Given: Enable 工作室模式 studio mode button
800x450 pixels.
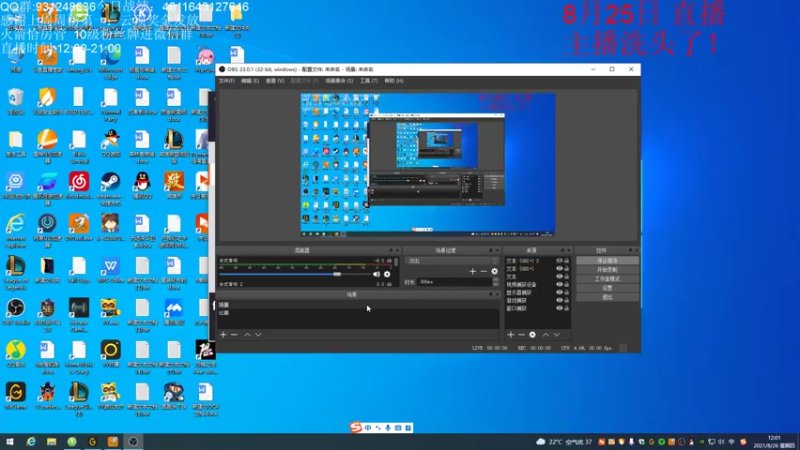Looking at the screenshot, I should (607, 279).
